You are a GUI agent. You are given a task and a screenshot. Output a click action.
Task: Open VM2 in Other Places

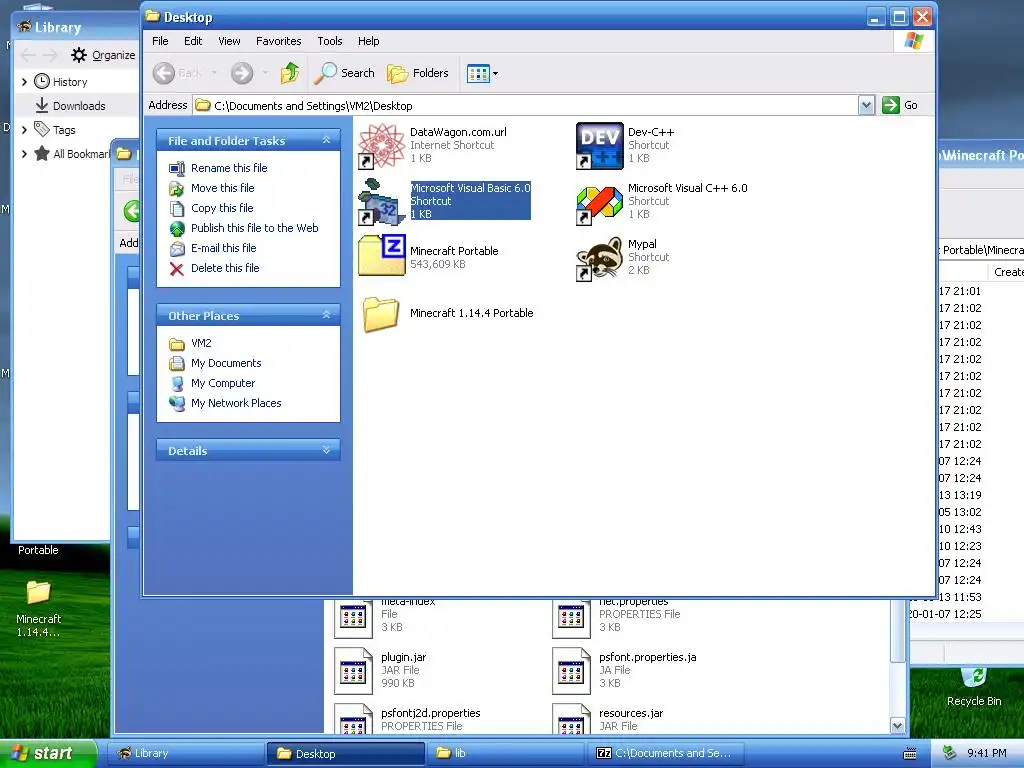(x=201, y=343)
